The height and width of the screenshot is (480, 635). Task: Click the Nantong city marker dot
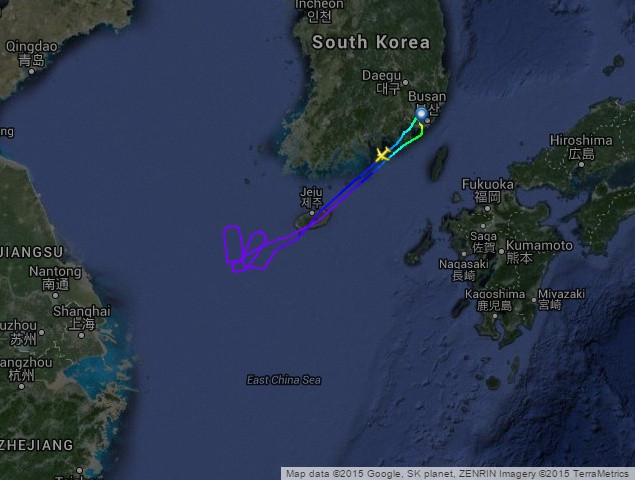[x=55, y=295]
